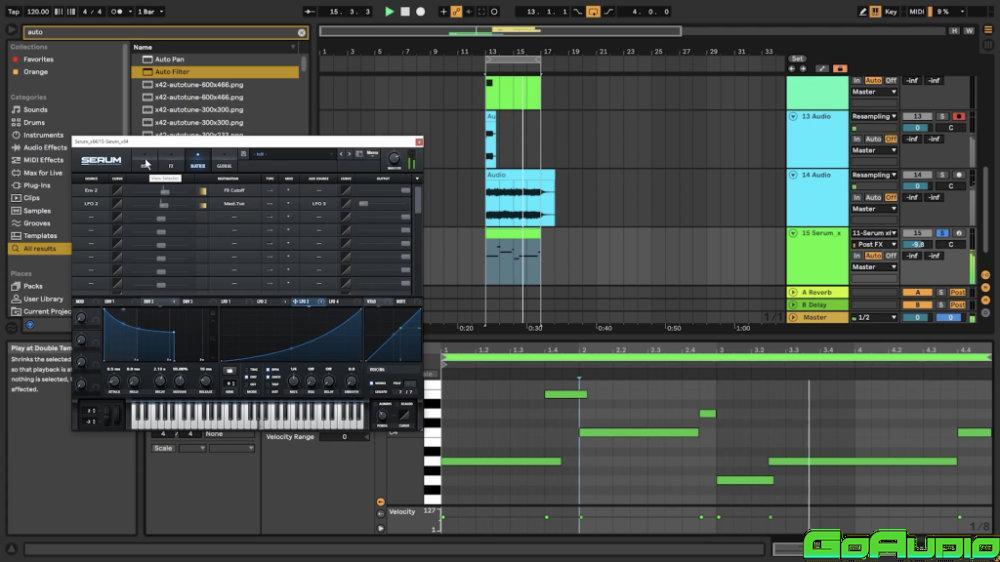
Task: Open 11-Serum input dropdown on track 15
Action: (874, 233)
